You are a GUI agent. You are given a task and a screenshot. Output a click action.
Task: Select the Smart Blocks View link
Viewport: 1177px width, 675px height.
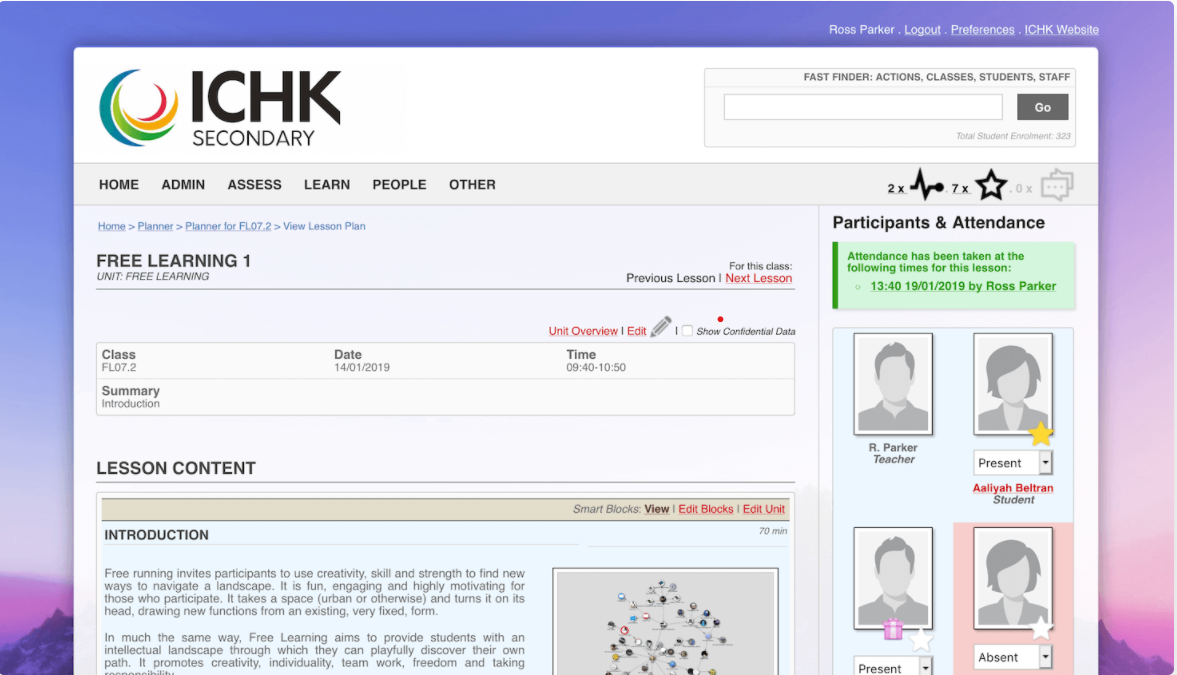point(656,509)
